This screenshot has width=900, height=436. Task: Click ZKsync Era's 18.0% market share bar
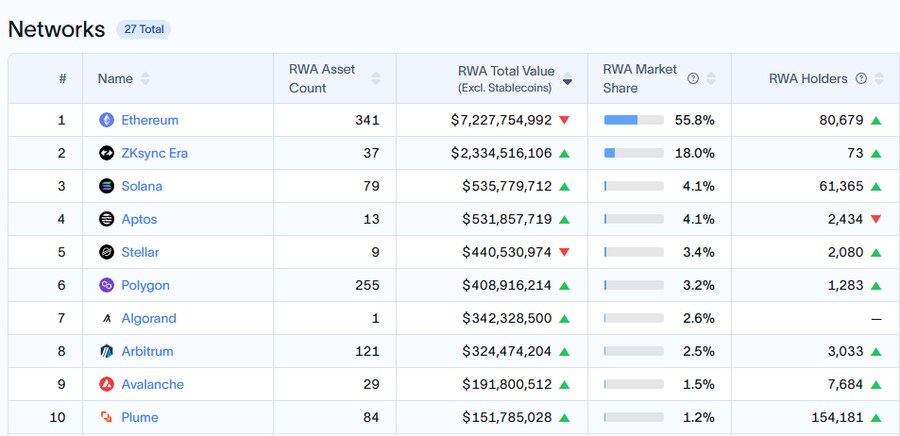(634, 153)
